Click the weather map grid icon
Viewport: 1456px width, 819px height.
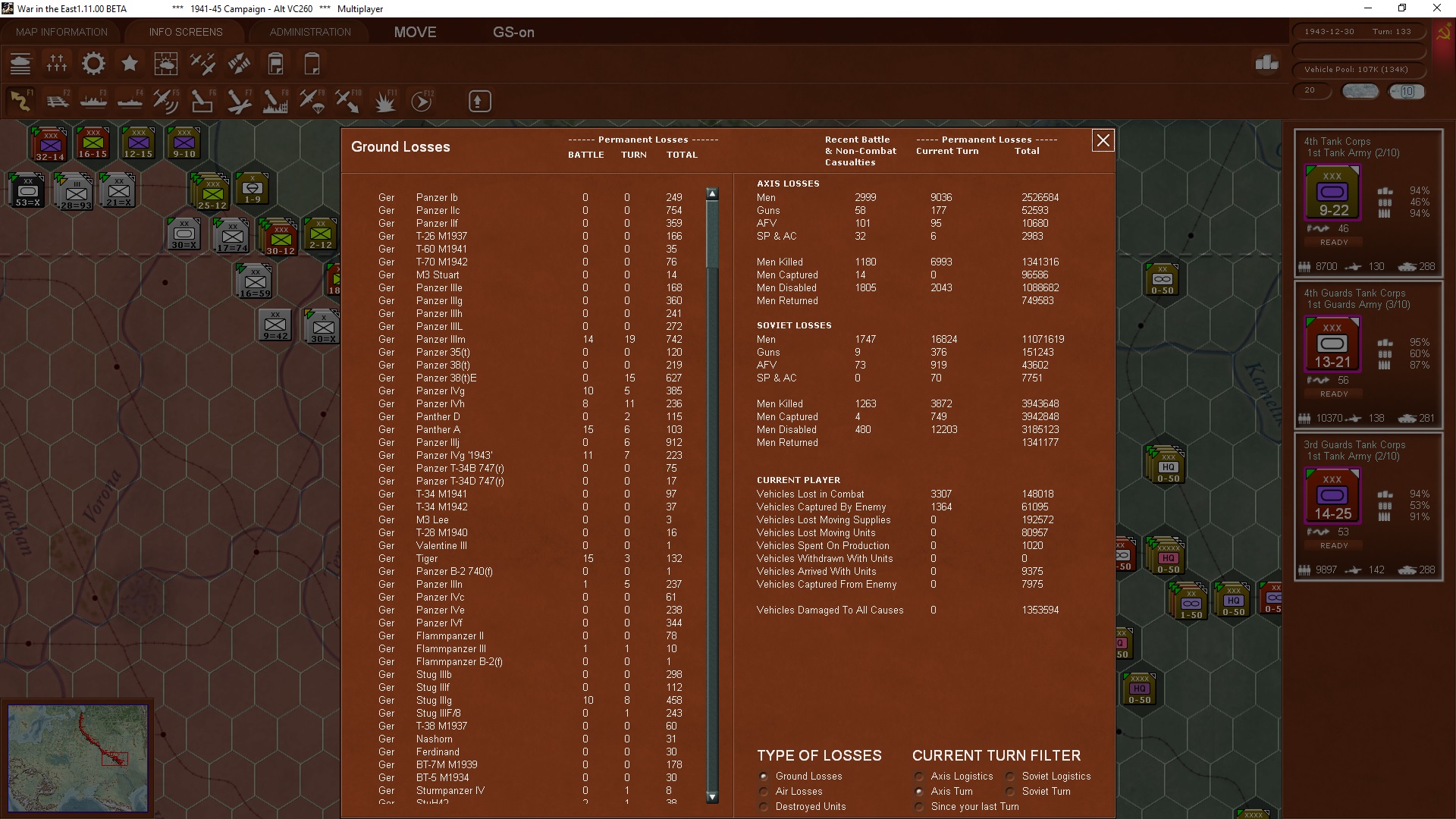click(x=165, y=64)
